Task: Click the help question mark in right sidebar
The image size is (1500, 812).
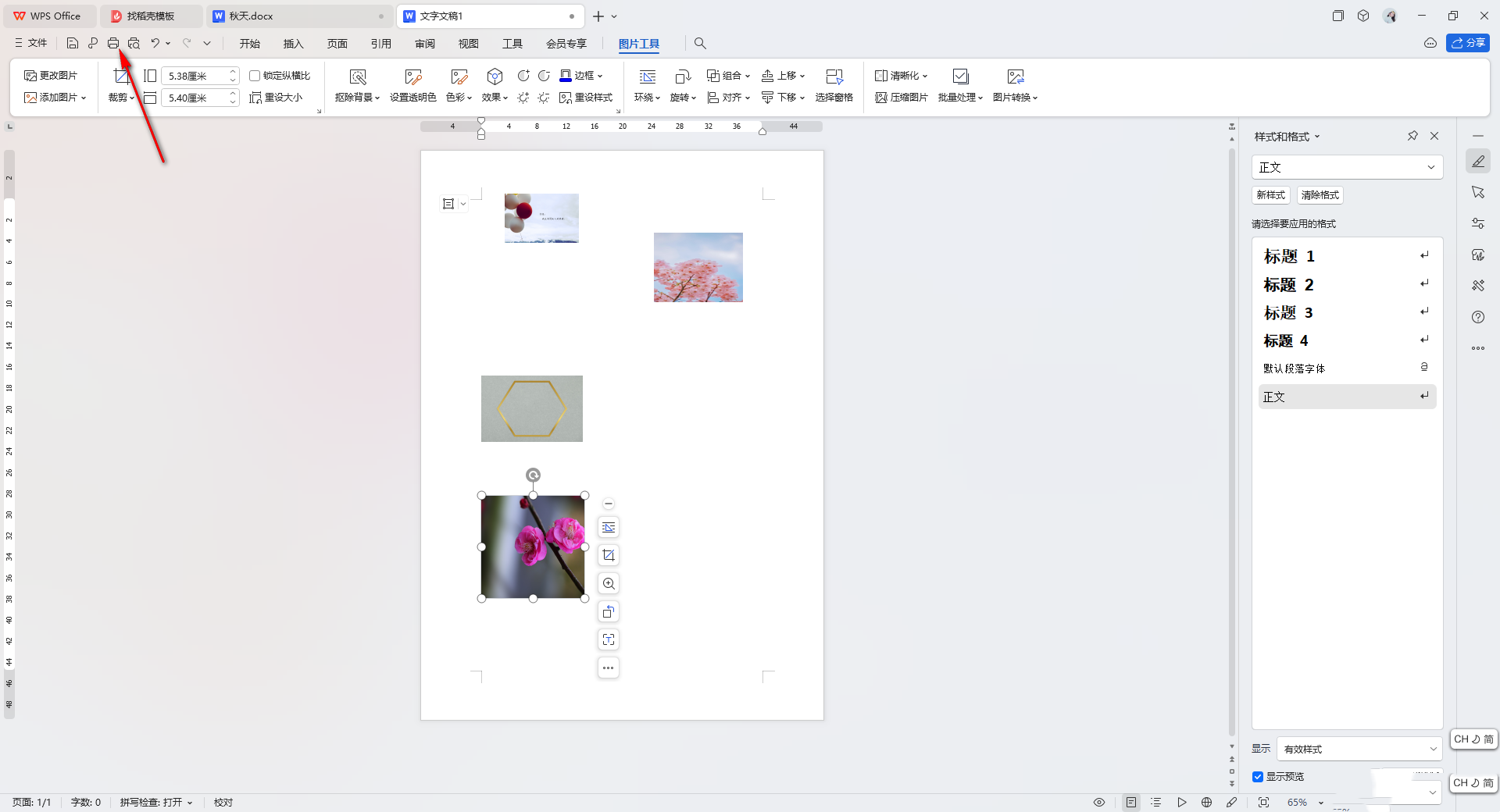Action: pos(1478,317)
